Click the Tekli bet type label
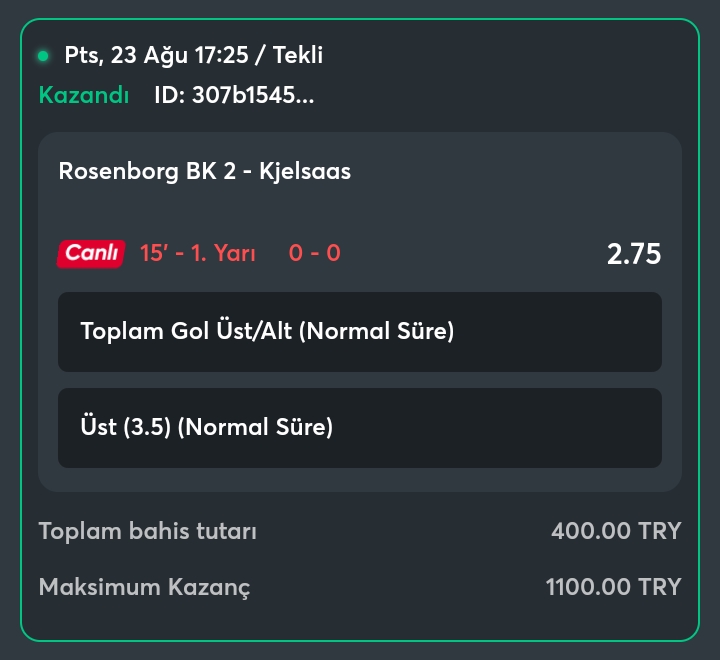The image size is (720, 660). point(298,55)
